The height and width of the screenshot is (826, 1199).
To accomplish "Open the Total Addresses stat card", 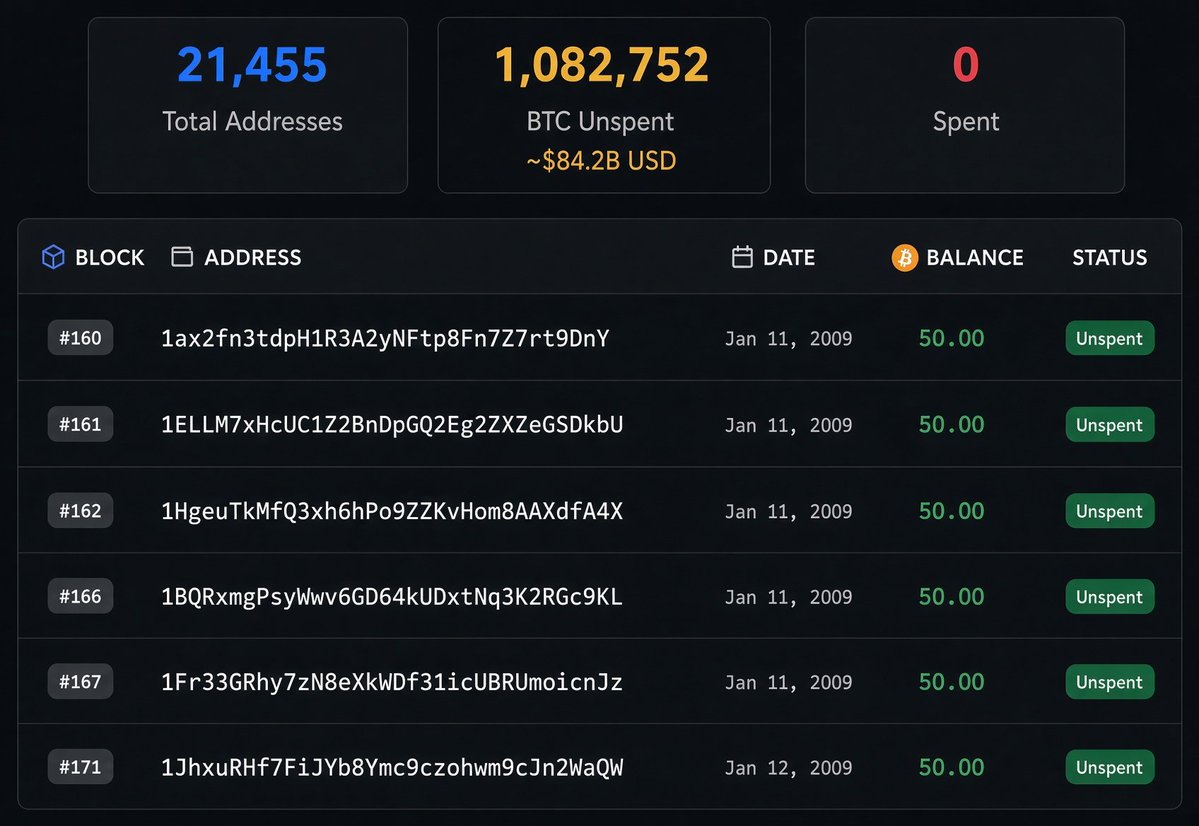I will 248,106.
